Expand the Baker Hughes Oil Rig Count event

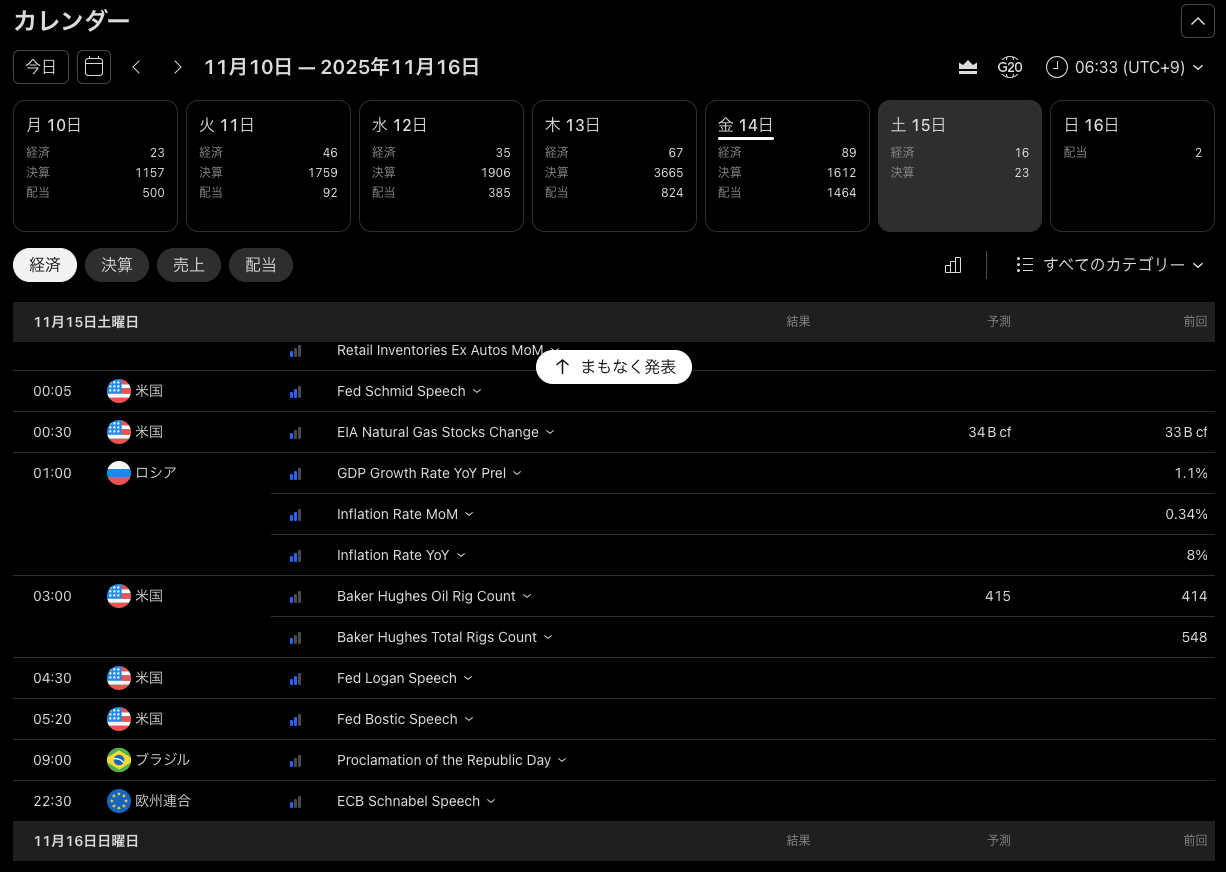coord(434,596)
